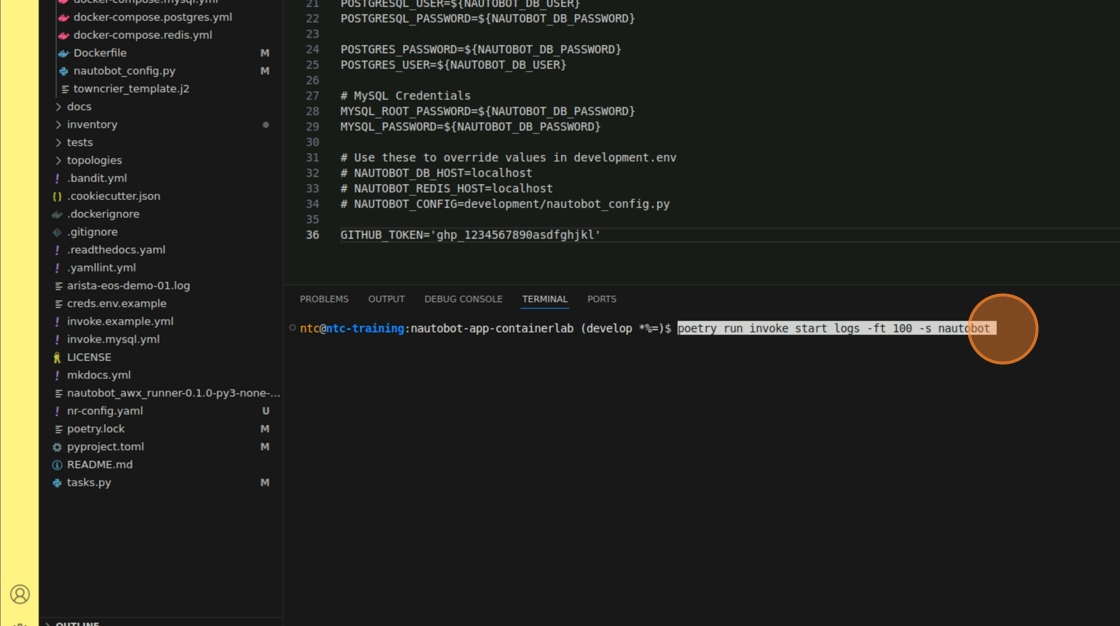Switch to the OUTPUT tab
This screenshot has height=626, width=1120.
tap(386, 299)
